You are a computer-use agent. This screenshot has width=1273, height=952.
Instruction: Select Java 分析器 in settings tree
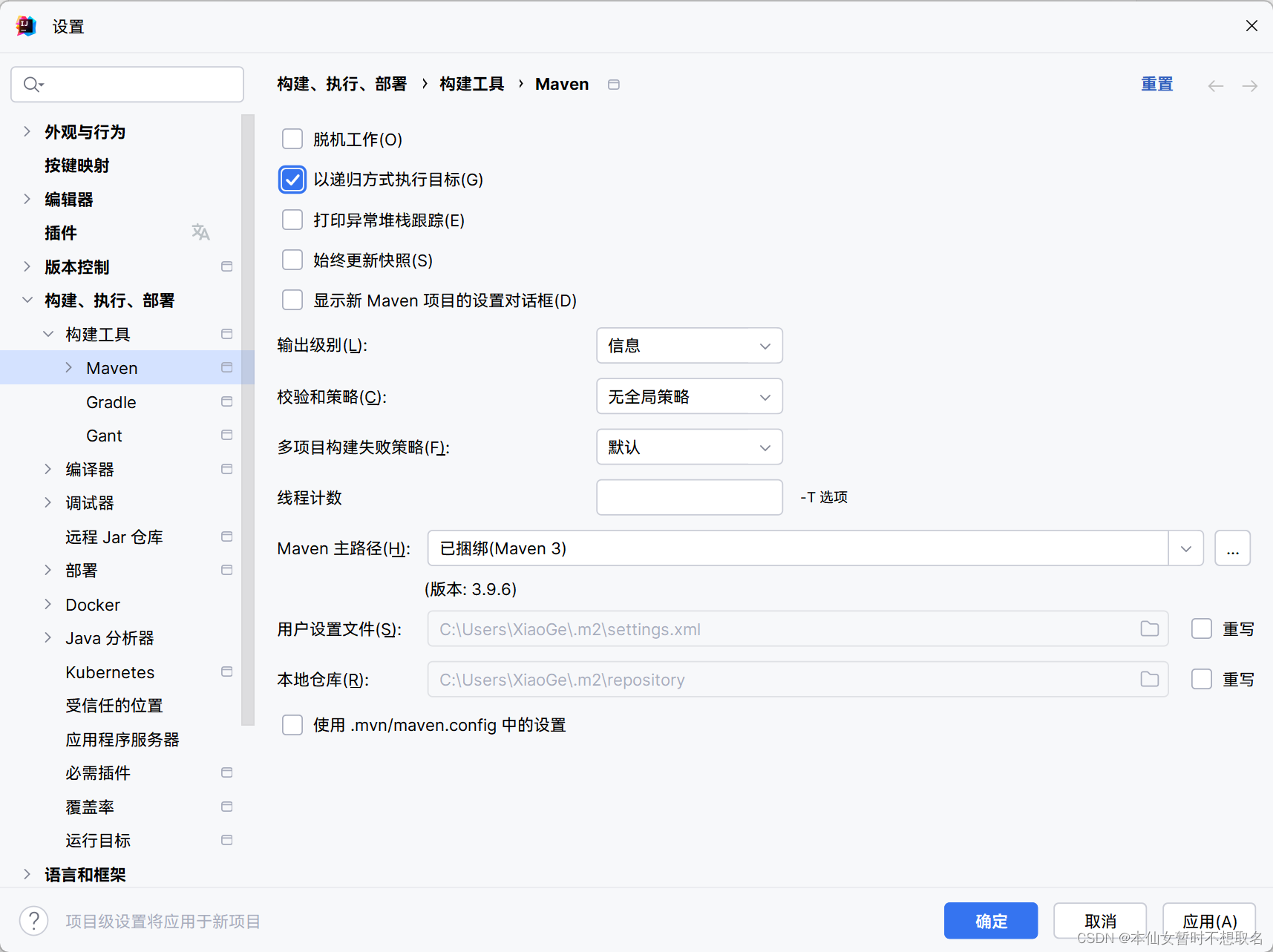[110, 638]
